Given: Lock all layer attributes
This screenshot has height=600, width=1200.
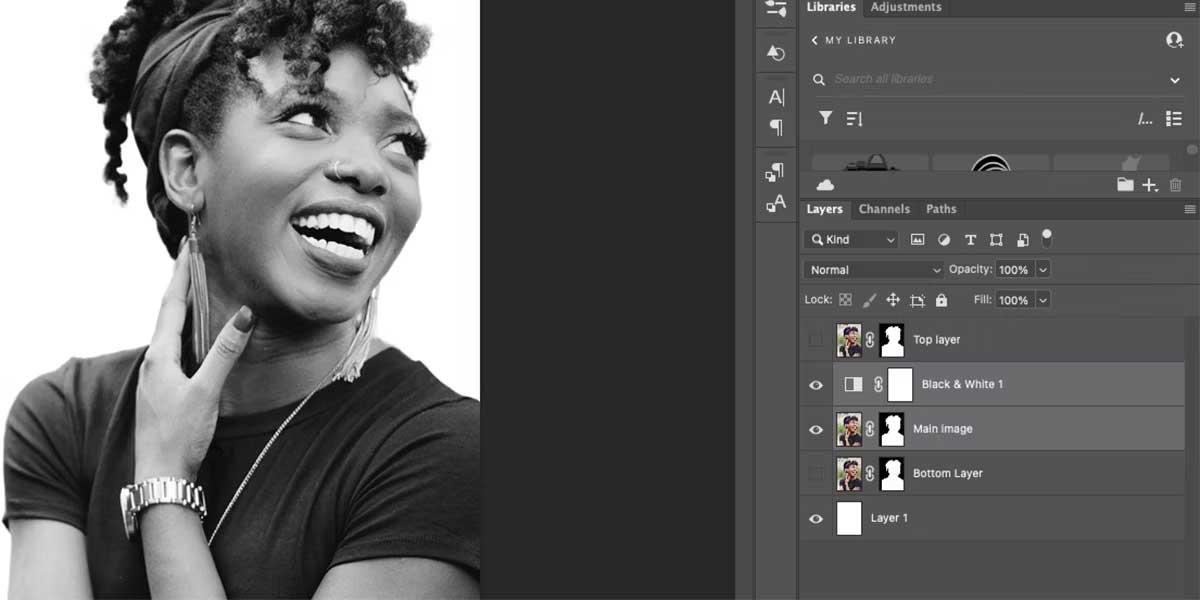Looking at the screenshot, I should click(x=941, y=300).
